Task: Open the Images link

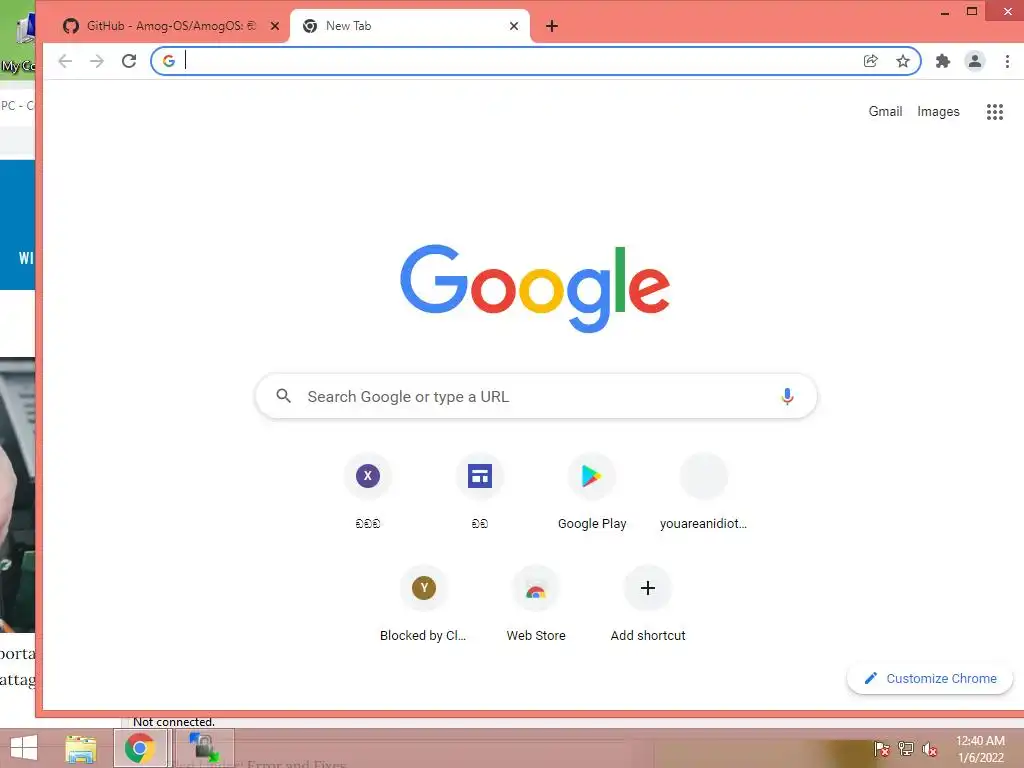Action: 938,112
